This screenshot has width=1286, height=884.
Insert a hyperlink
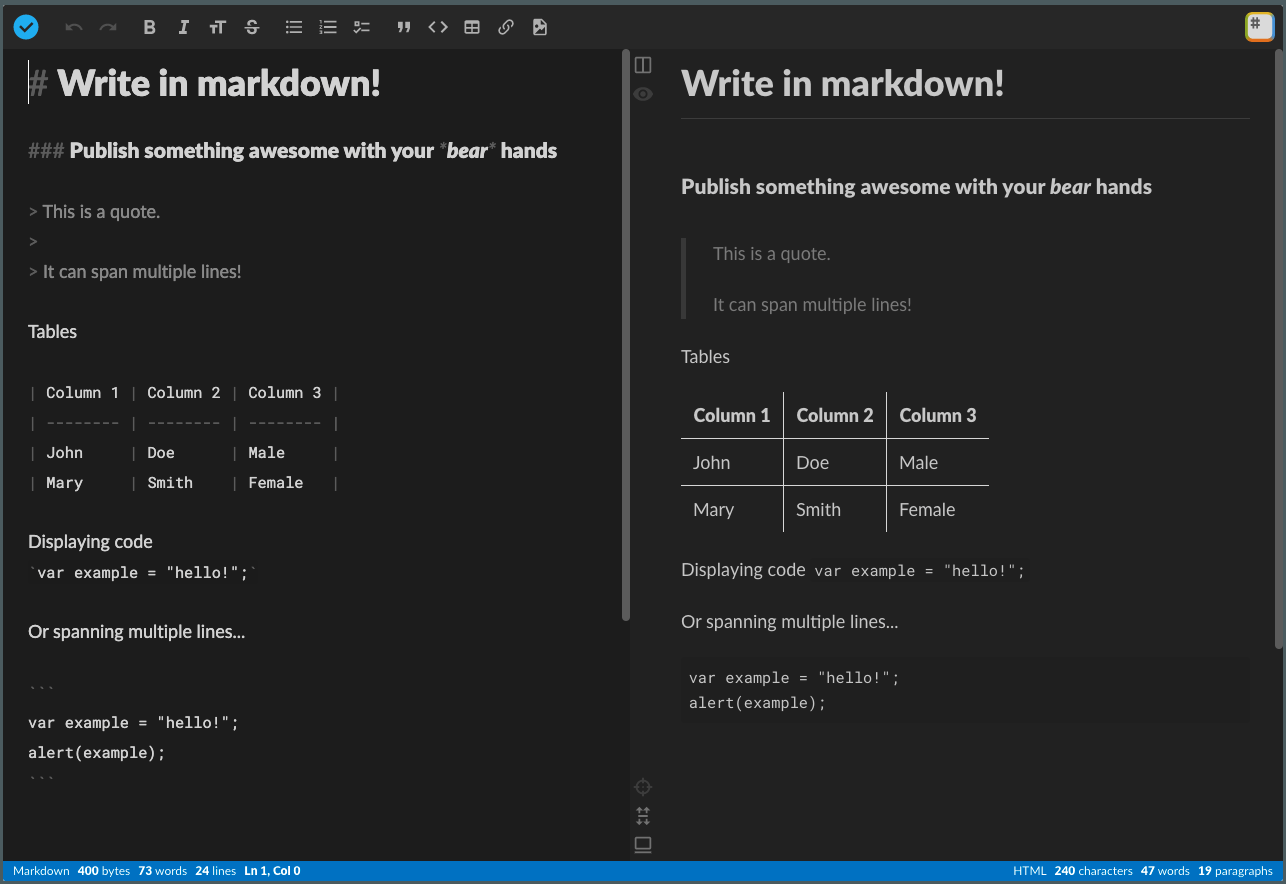pyautogui.click(x=506, y=27)
